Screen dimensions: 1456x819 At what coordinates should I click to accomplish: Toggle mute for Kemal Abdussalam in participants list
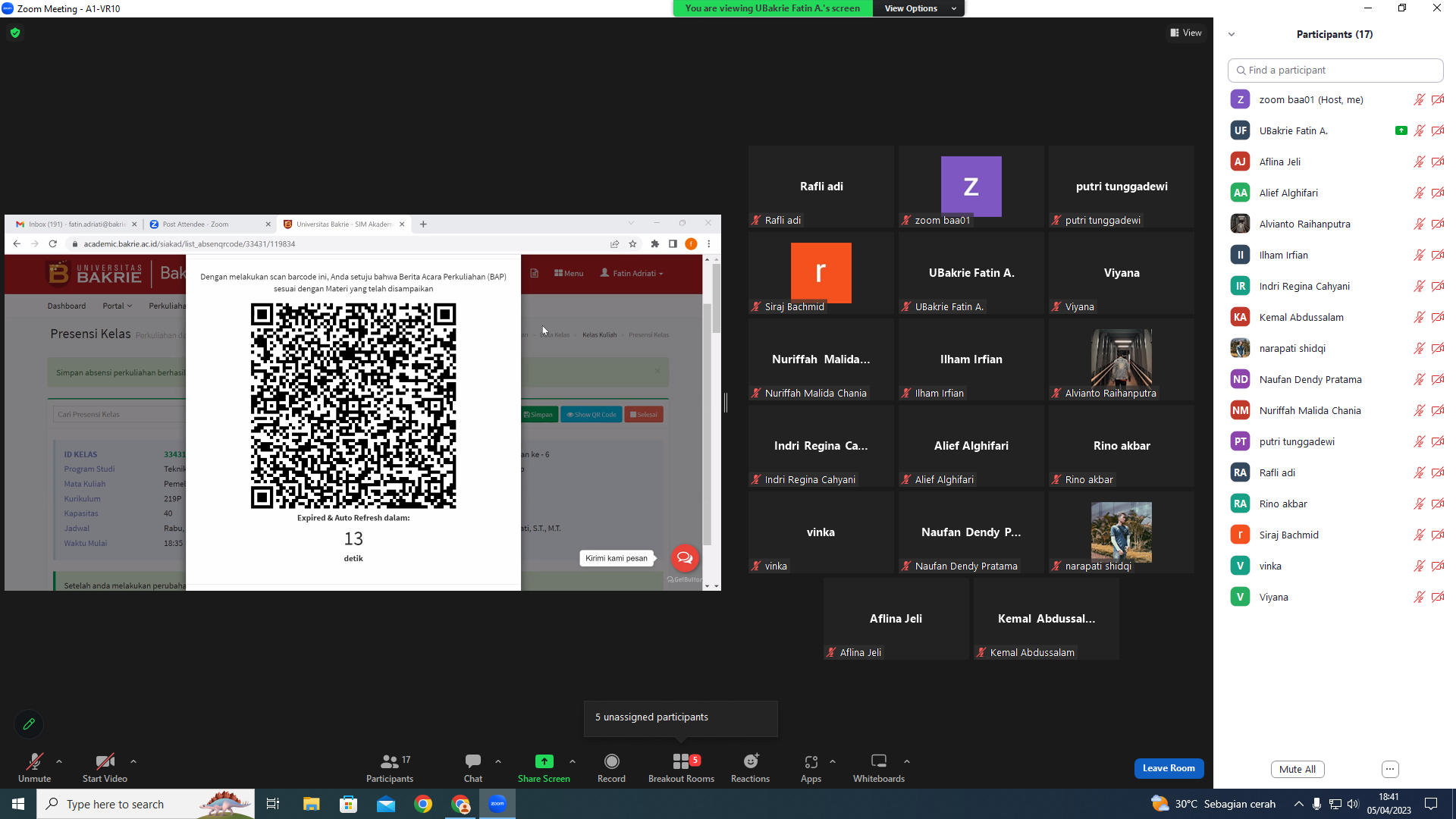click(x=1419, y=317)
